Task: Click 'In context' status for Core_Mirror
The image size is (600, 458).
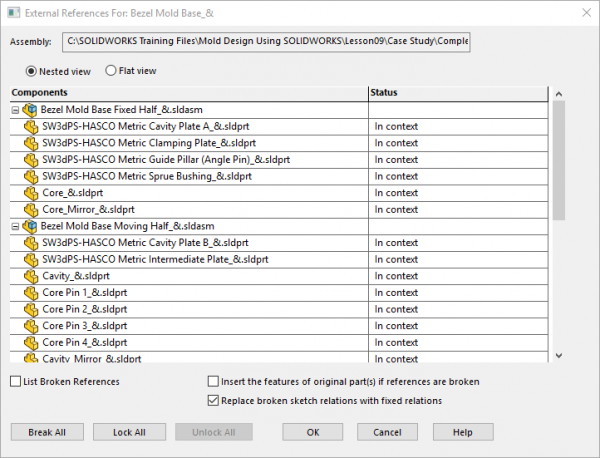Action: pos(396,210)
